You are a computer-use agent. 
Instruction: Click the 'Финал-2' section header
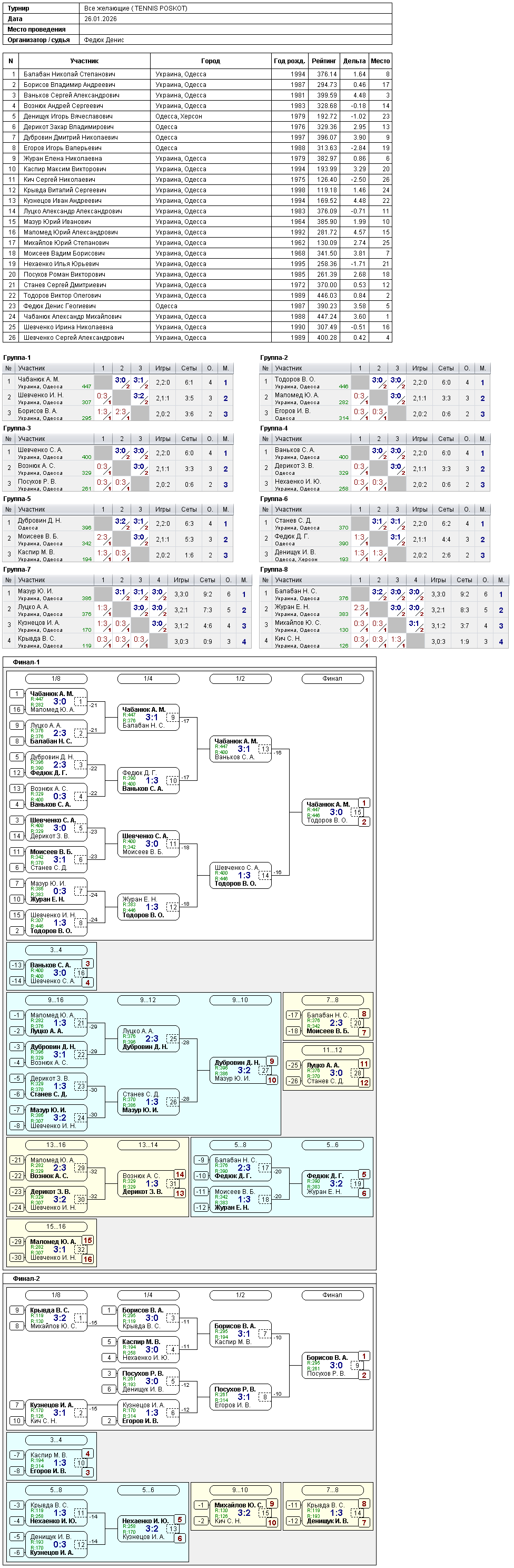(x=26, y=1279)
